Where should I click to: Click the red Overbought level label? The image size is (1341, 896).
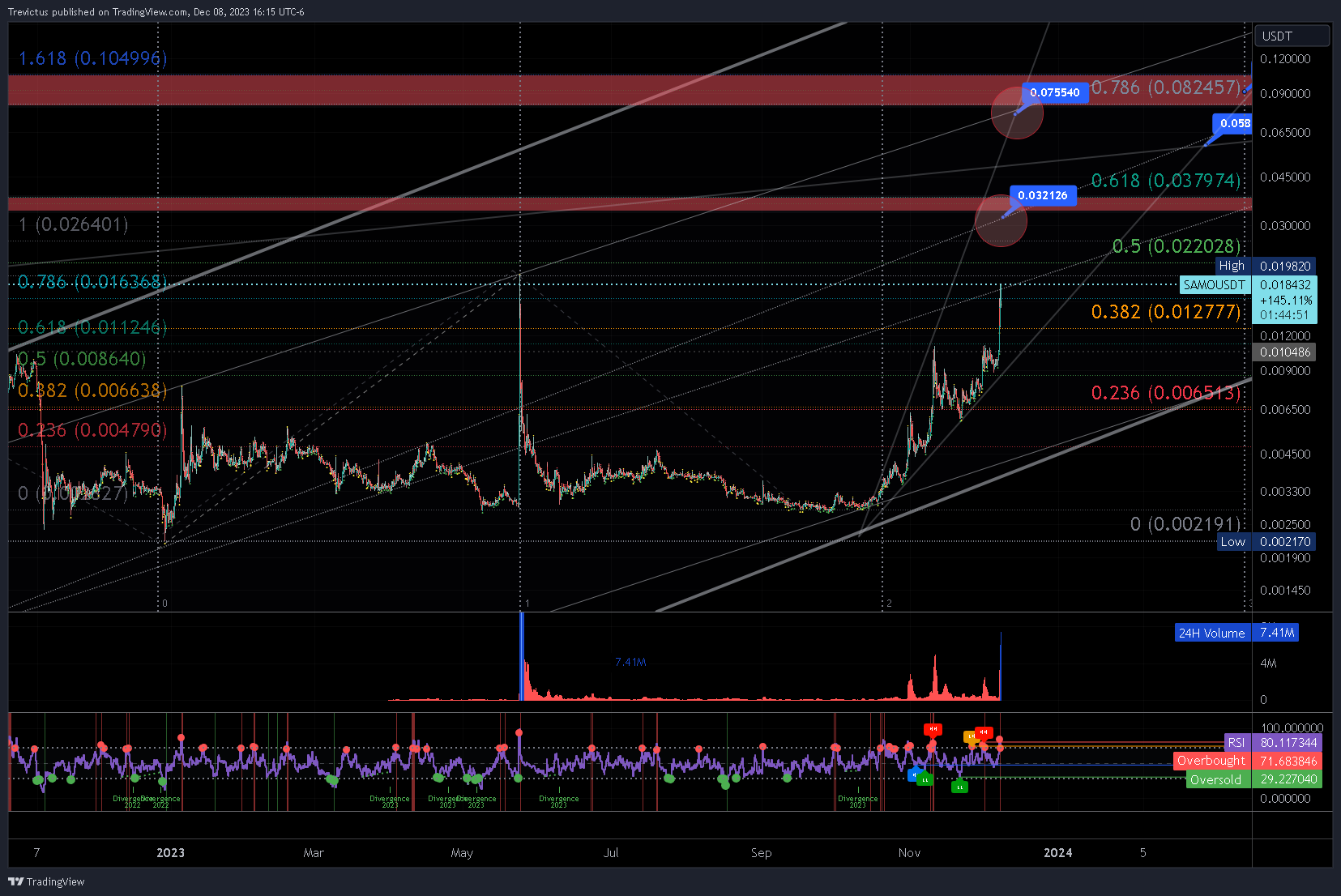click(1211, 761)
